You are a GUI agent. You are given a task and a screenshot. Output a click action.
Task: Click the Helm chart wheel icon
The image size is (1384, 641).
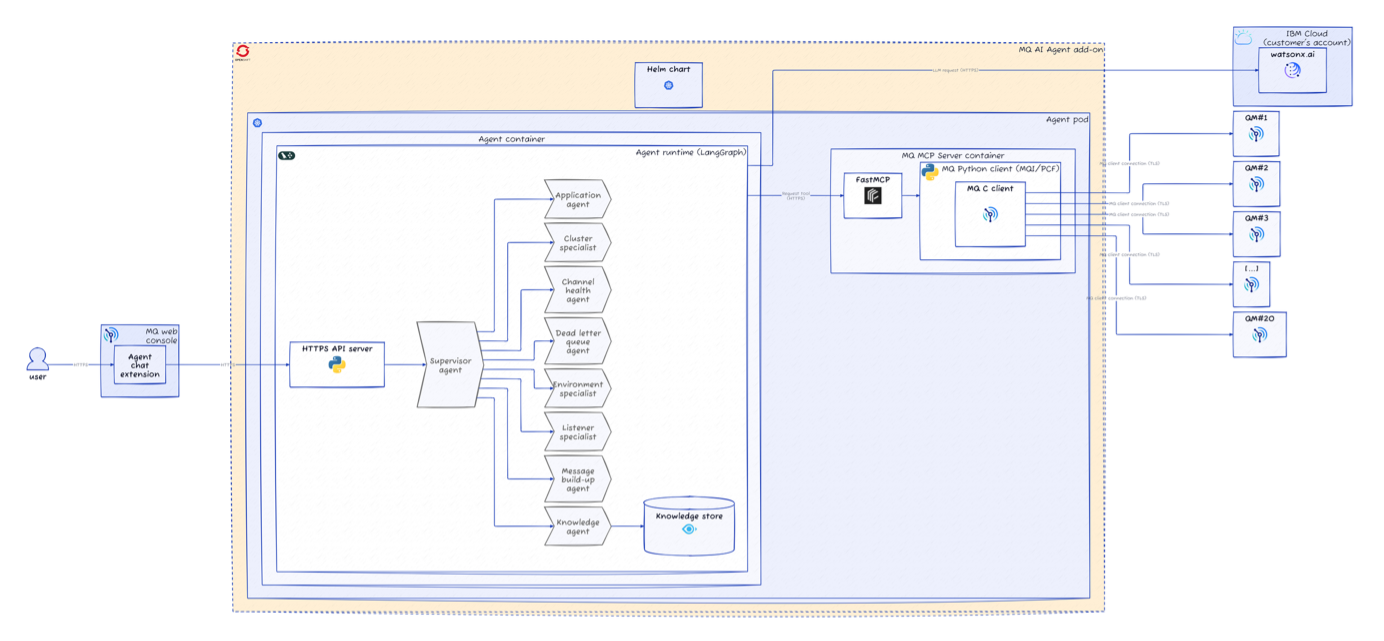point(669,85)
